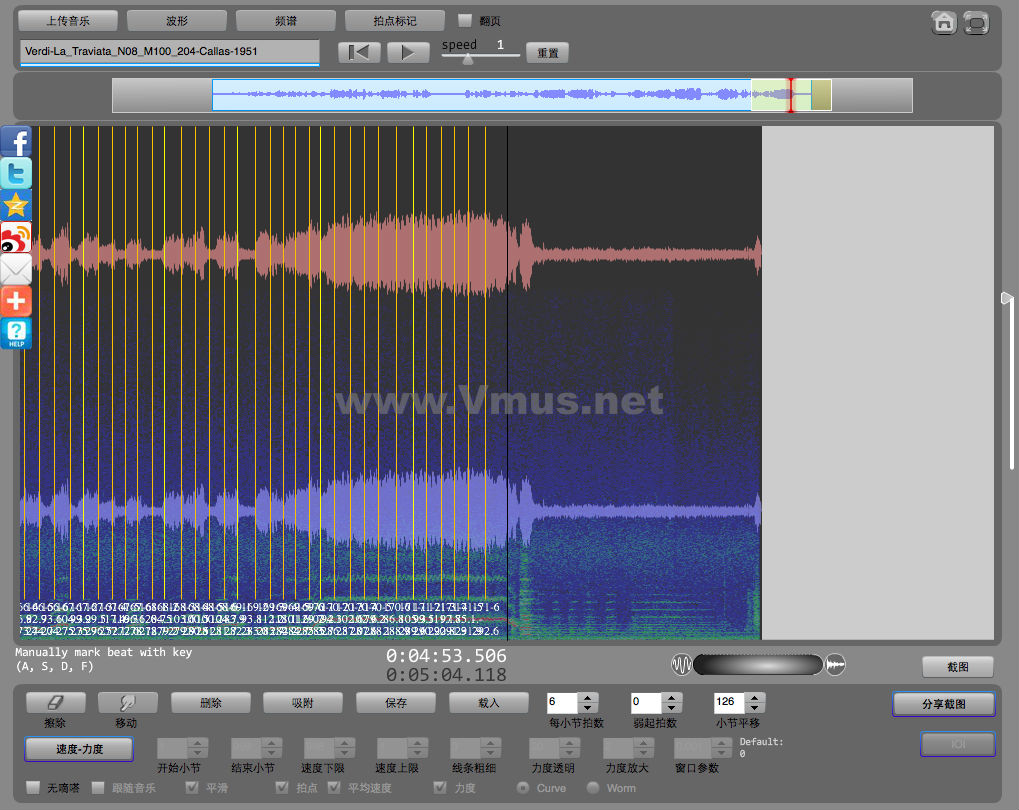The width and height of the screenshot is (1019, 810).
Task: Select the move tool icon (移动)
Action: tap(127, 703)
